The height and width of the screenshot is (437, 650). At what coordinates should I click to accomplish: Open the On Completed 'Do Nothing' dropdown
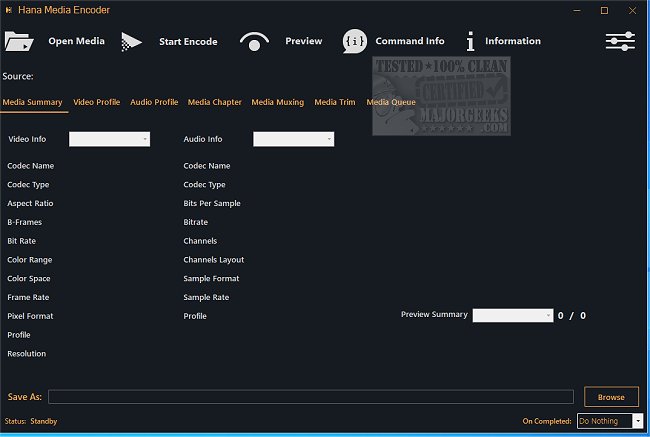(x=610, y=421)
